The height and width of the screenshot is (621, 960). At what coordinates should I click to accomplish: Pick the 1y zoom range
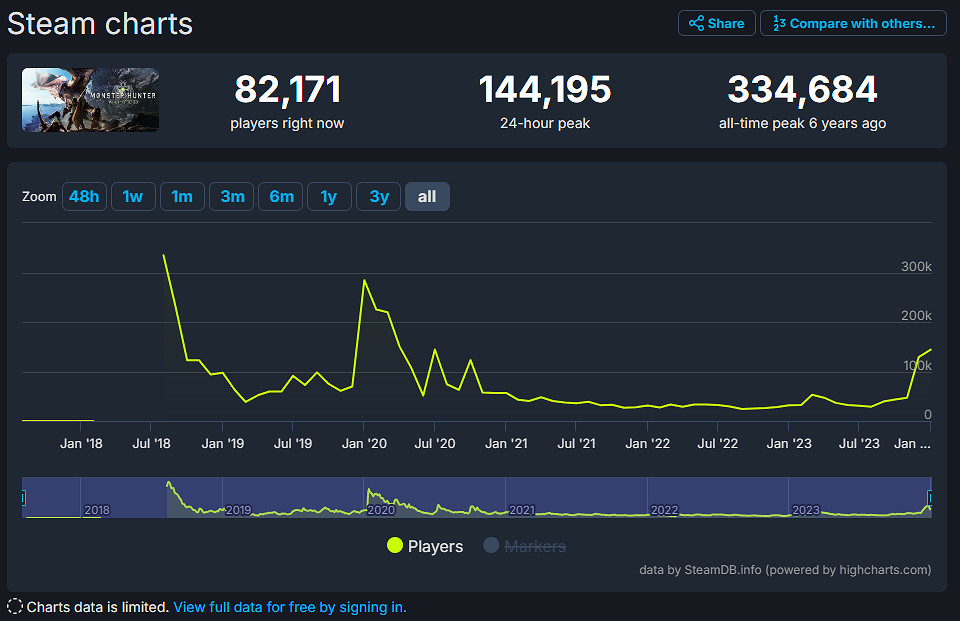329,196
